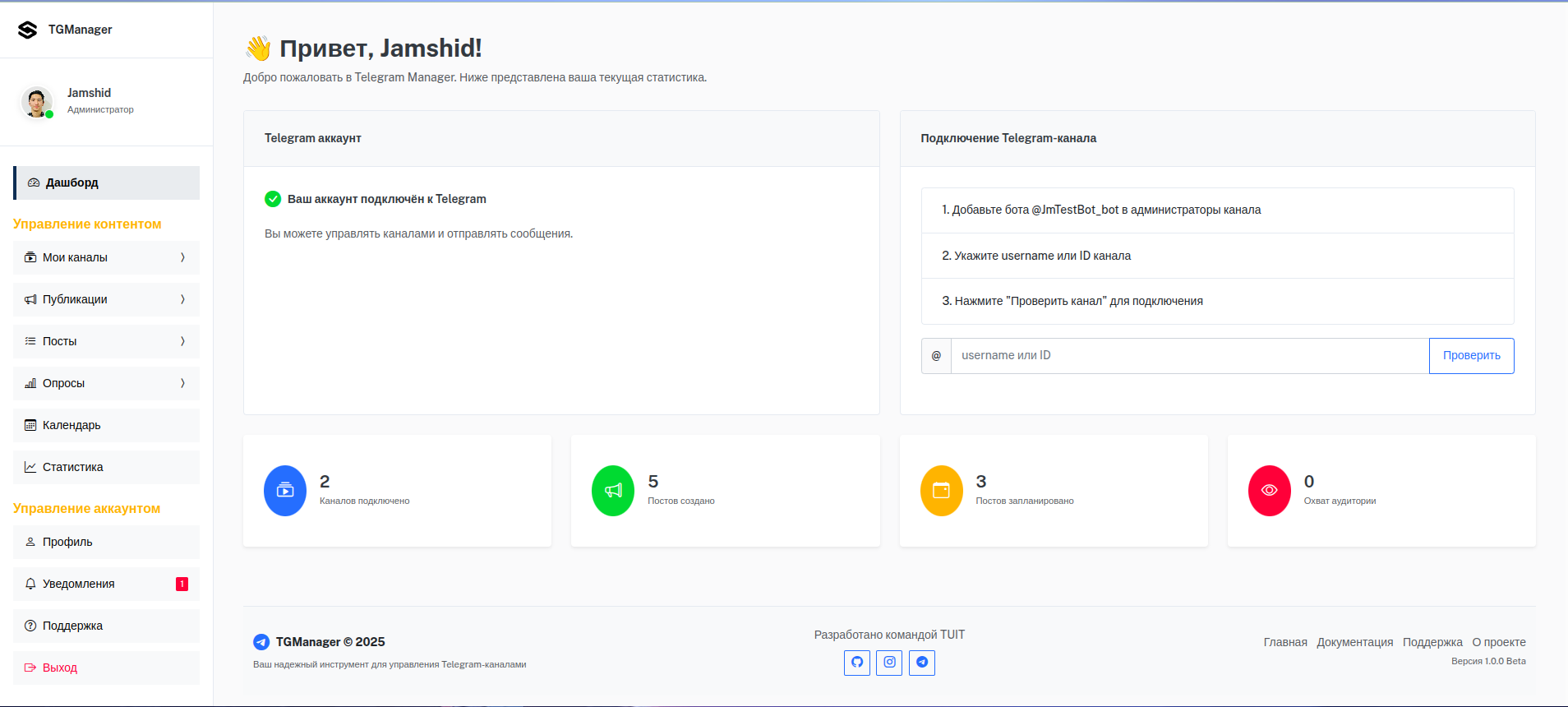Click the Администратор role label
Screen dimensions: 1568x707
click(x=100, y=109)
